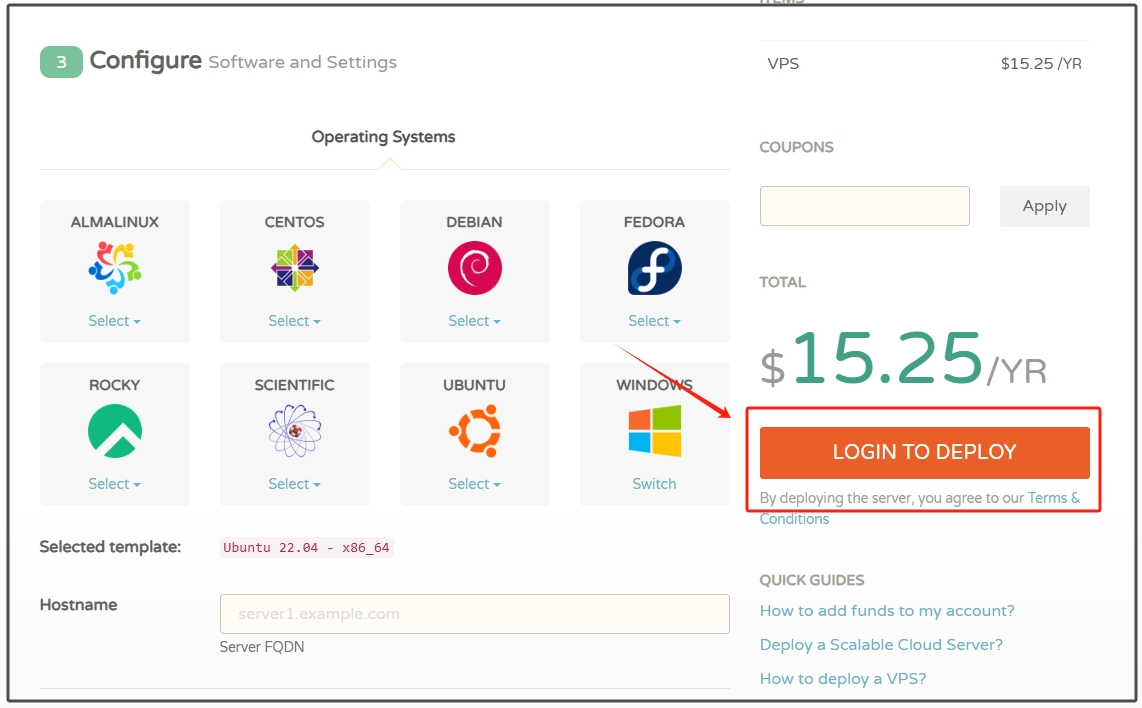Expand the Fedora Select version menu
Screen dimensions: 1142x708
pyautogui.click(x=654, y=321)
